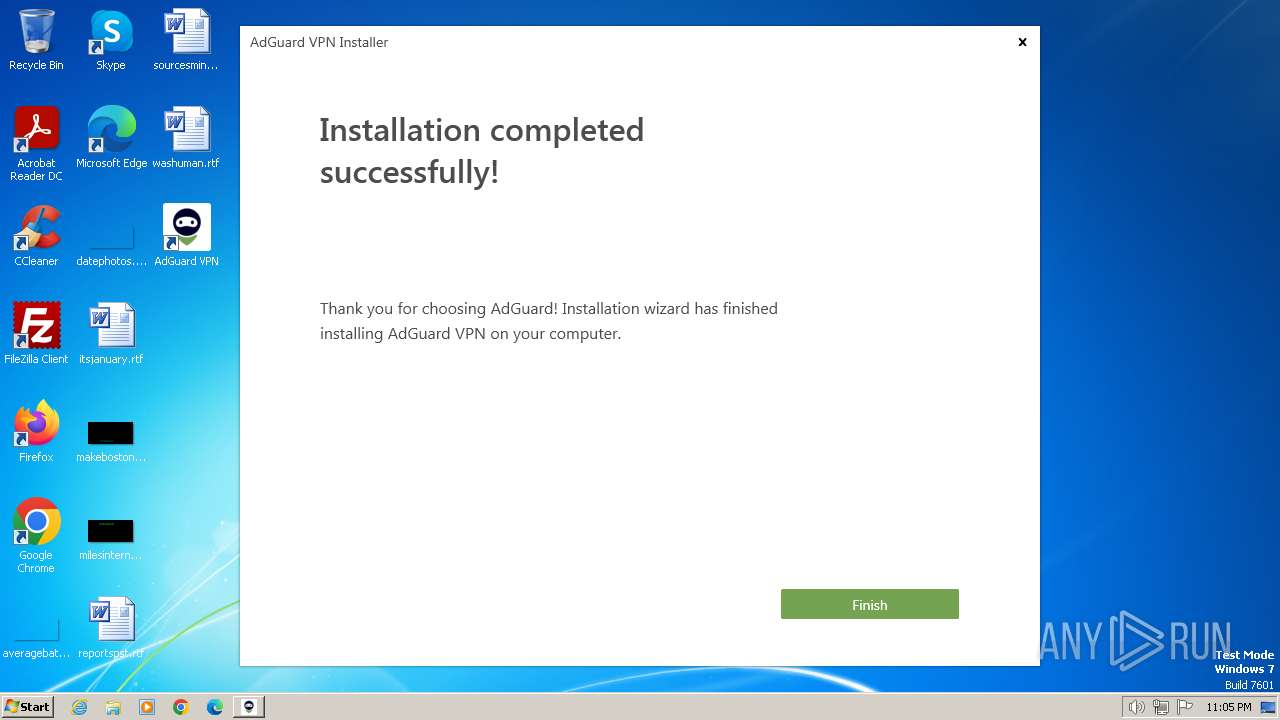Click the Show desktop button

coord(1268,707)
